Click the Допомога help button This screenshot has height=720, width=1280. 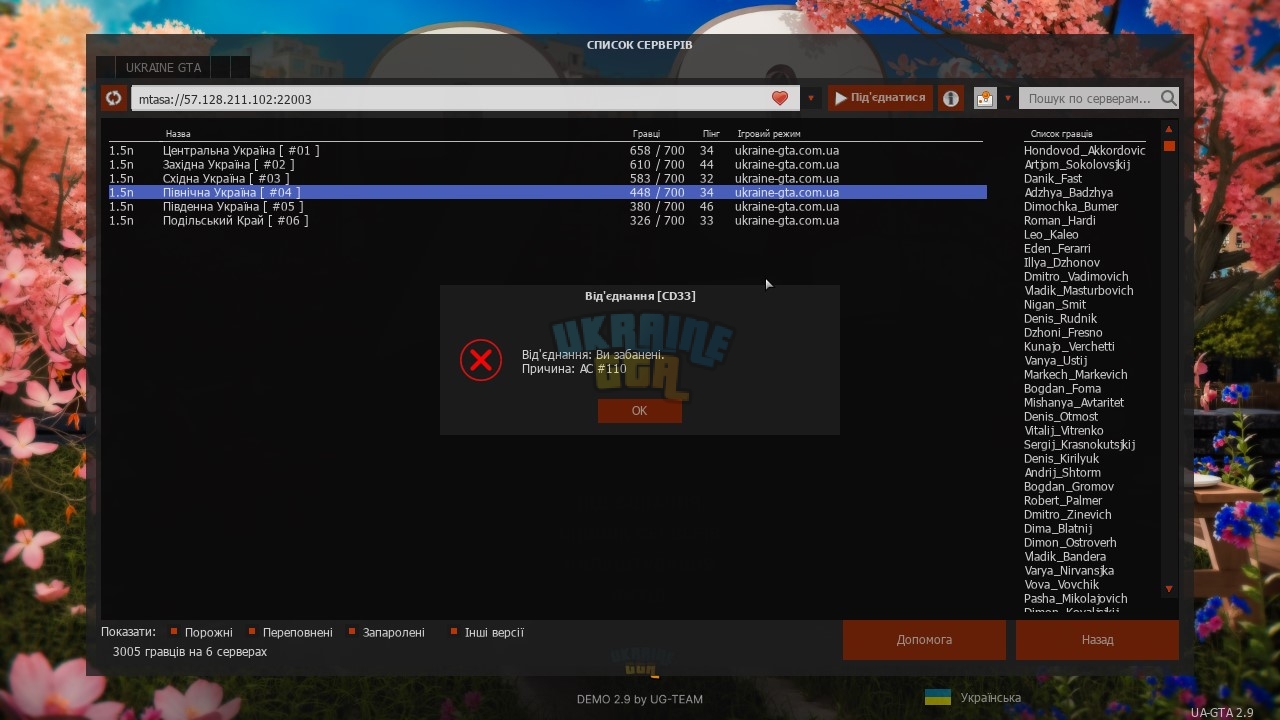tap(924, 640)
